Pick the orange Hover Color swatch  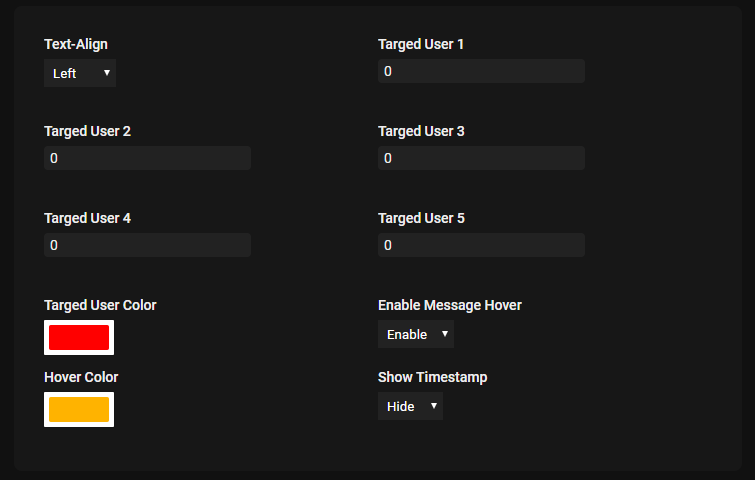coord(79,409)
